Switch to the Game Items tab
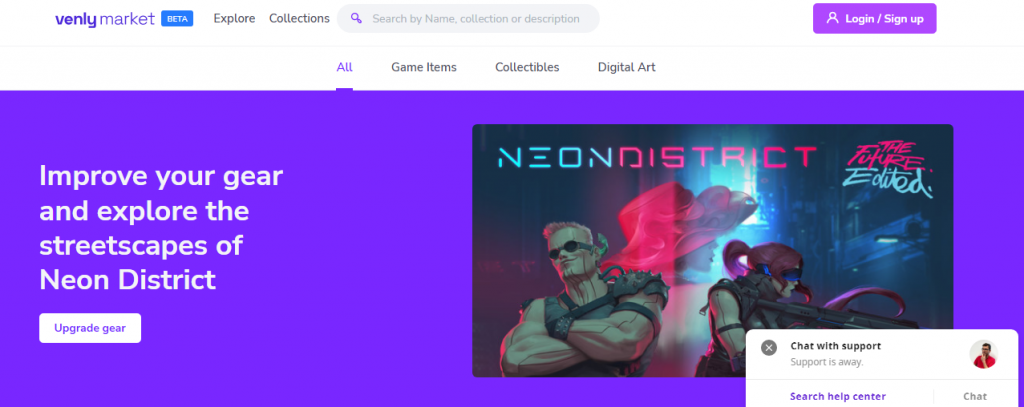The height and width of the screenshot is (407, 1024). (x=424, y=67)
